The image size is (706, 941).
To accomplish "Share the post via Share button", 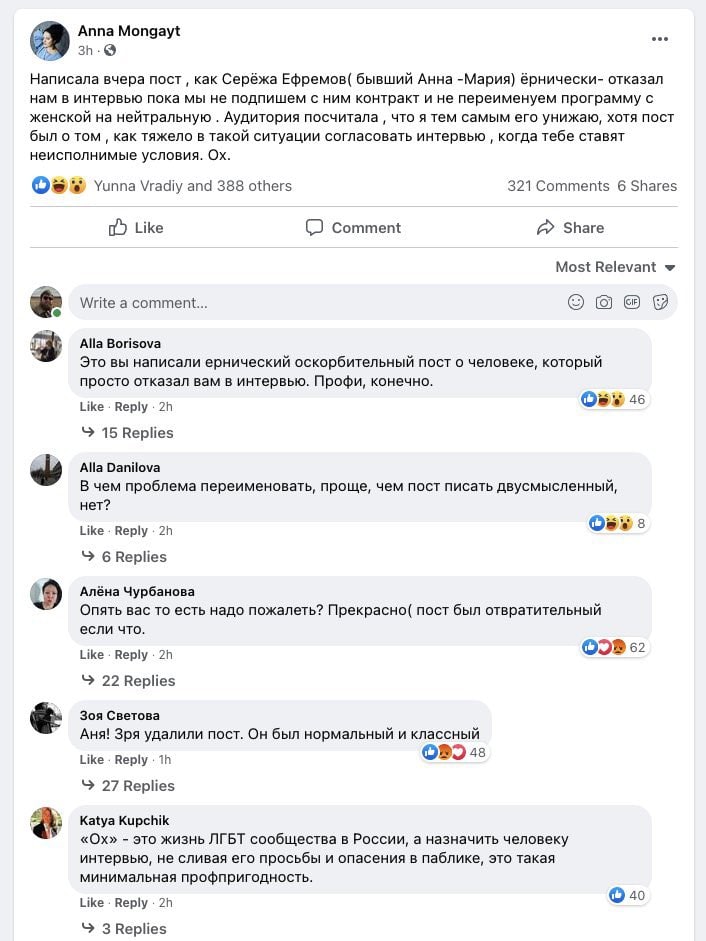I will click(570, 227).
